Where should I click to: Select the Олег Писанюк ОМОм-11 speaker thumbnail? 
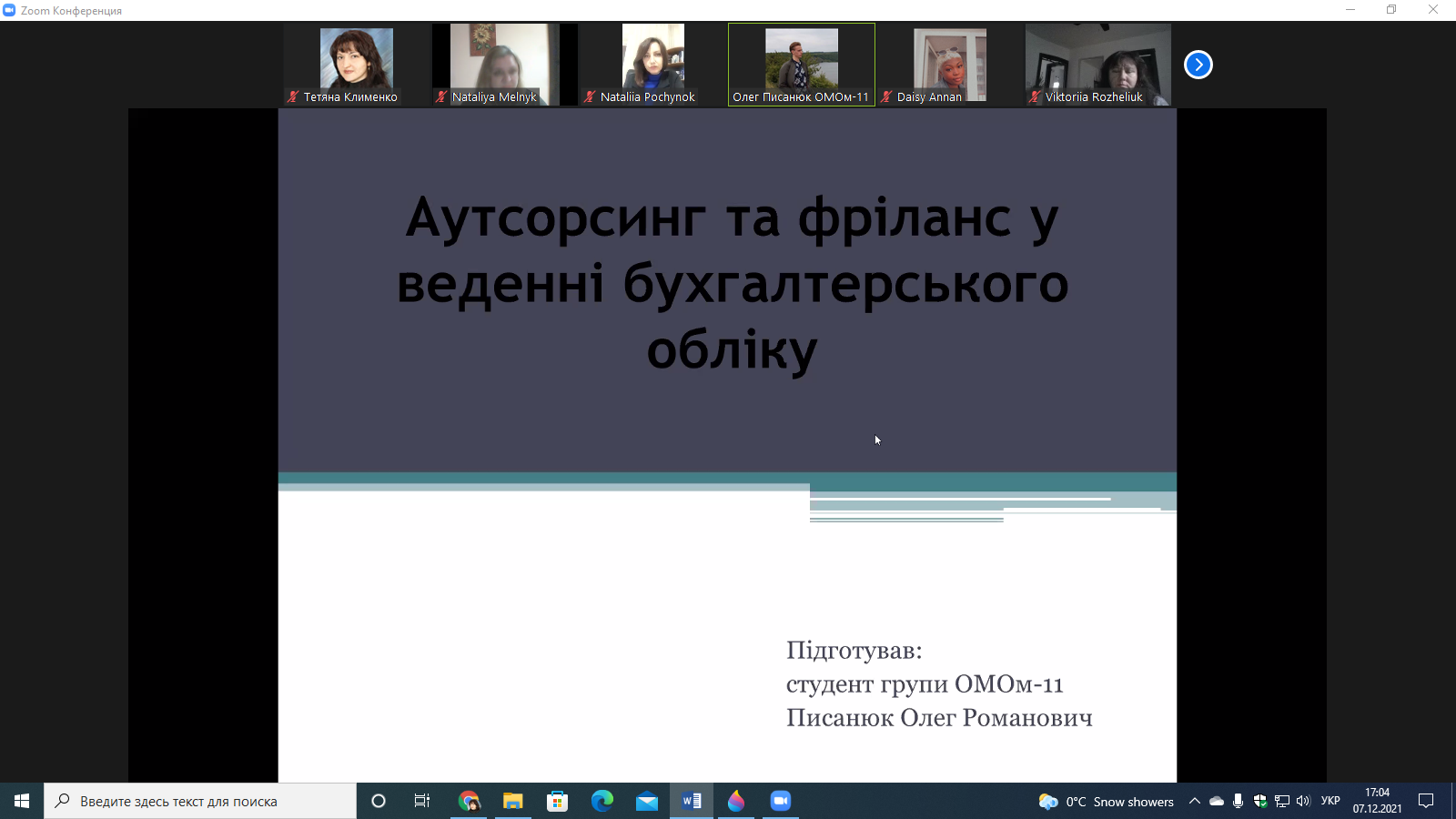pyautogui.click(x=801, y=64)
